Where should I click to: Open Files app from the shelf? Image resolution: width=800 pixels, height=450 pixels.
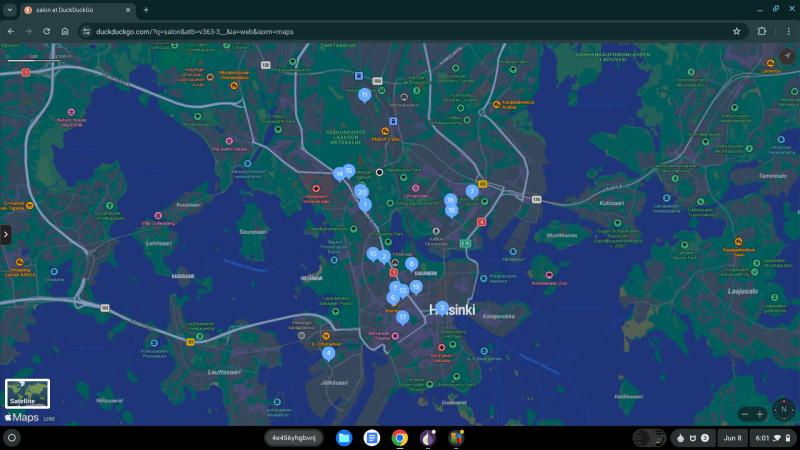(x=344, y=438)
